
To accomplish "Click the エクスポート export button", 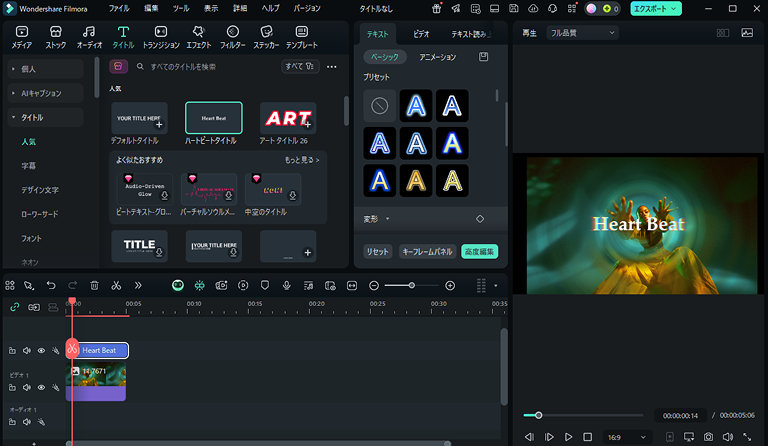I will pos(656,9).
